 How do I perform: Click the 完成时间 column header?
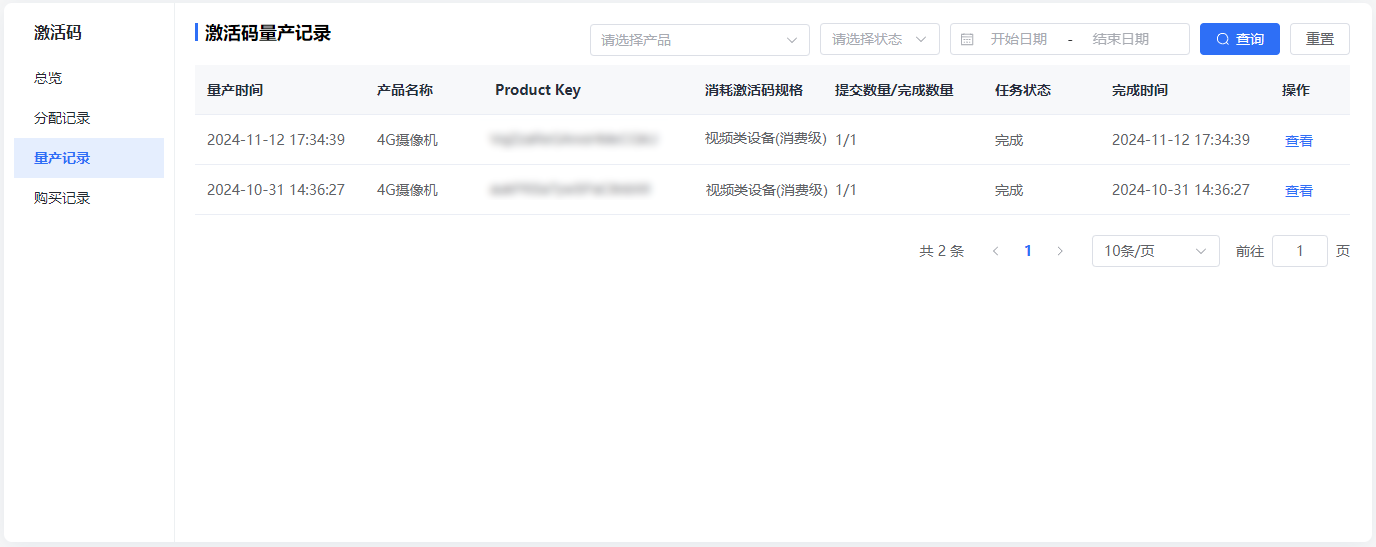coord(1140,90)
